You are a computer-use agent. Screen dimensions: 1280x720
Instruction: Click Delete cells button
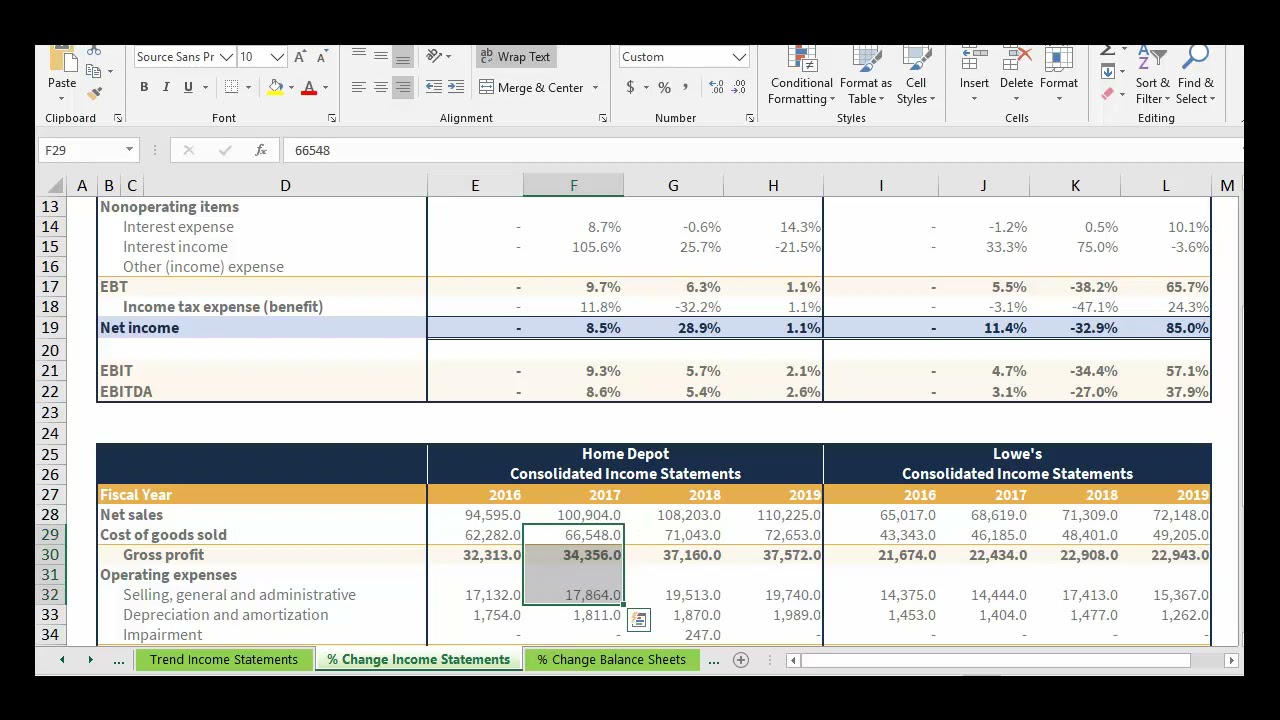1016,76
